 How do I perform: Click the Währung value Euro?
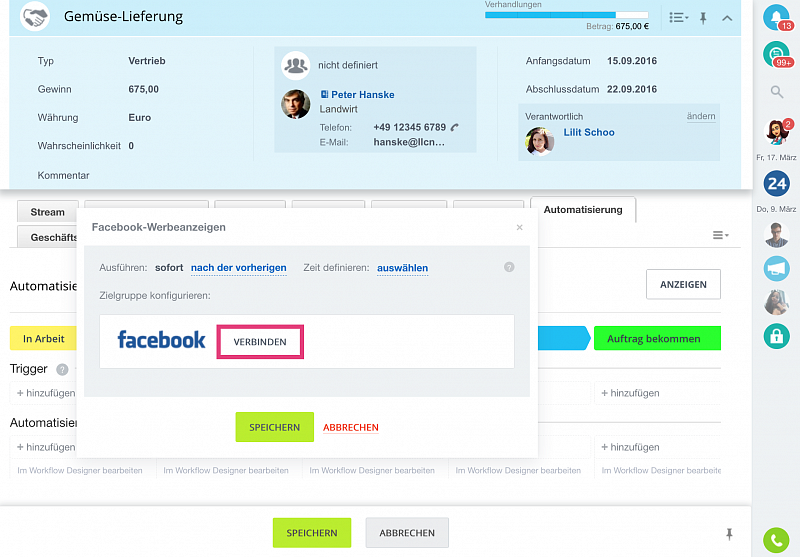[x=140, y=117]
